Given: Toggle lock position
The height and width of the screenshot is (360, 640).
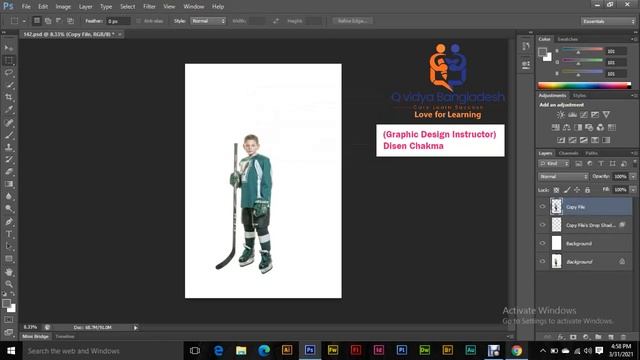Looking at the screenshot, I should [577, 190].
